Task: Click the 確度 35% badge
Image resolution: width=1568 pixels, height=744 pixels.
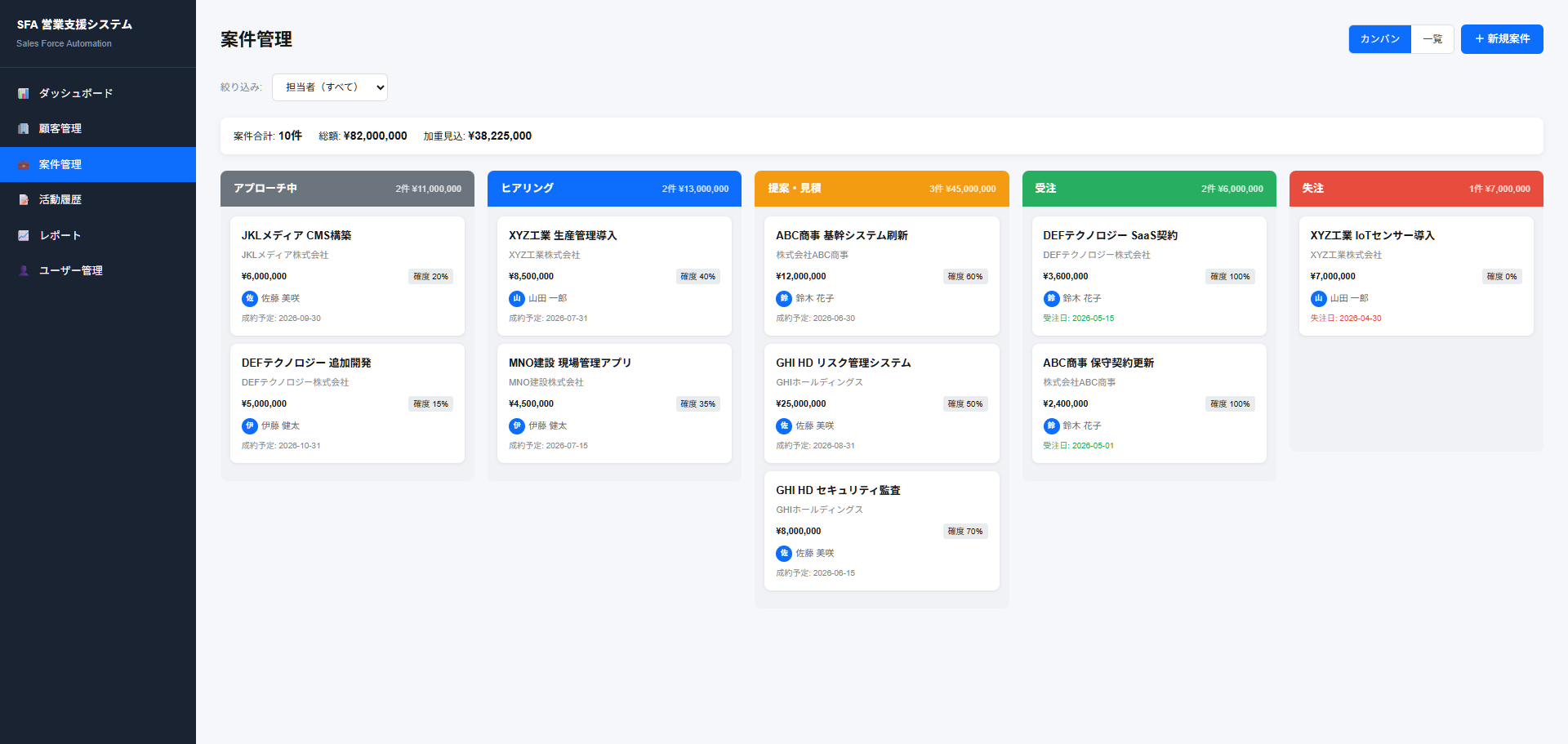Action: coord(698,404)
